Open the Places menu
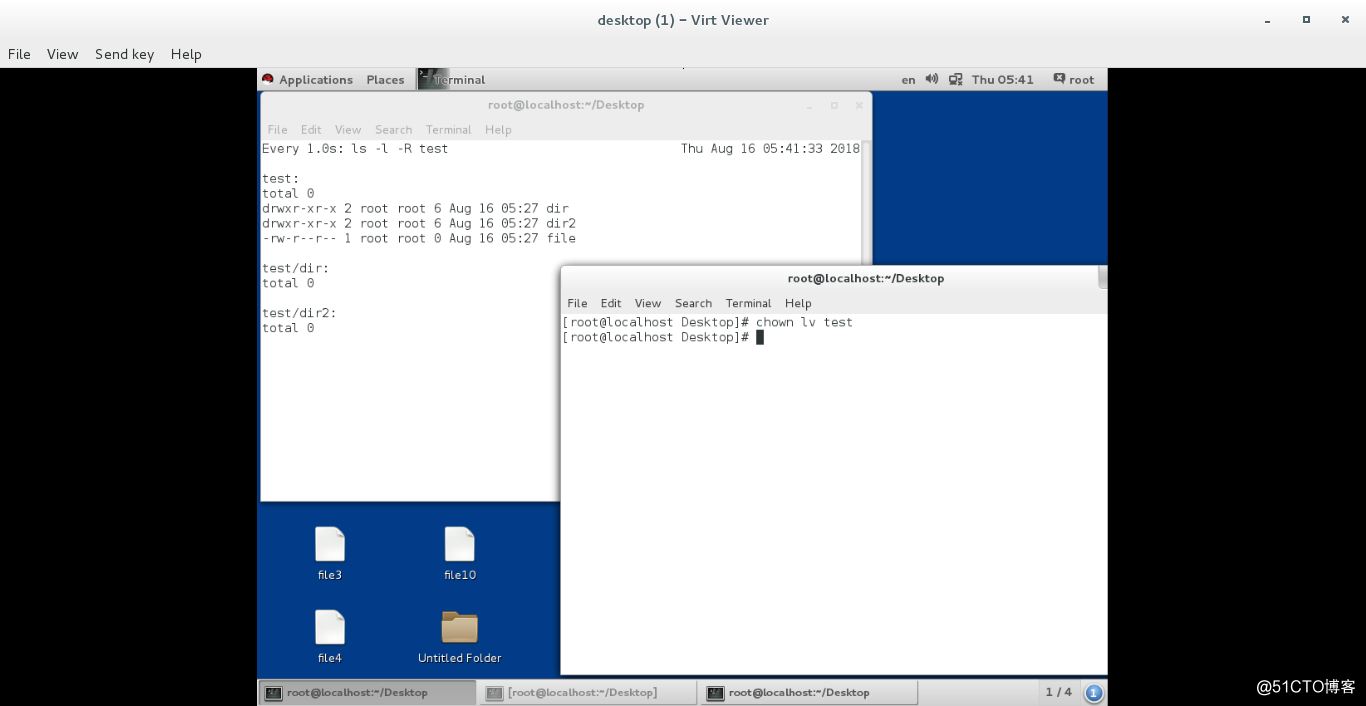Image resolution: width=1366 pixels, height=706 pixels. 385,79
